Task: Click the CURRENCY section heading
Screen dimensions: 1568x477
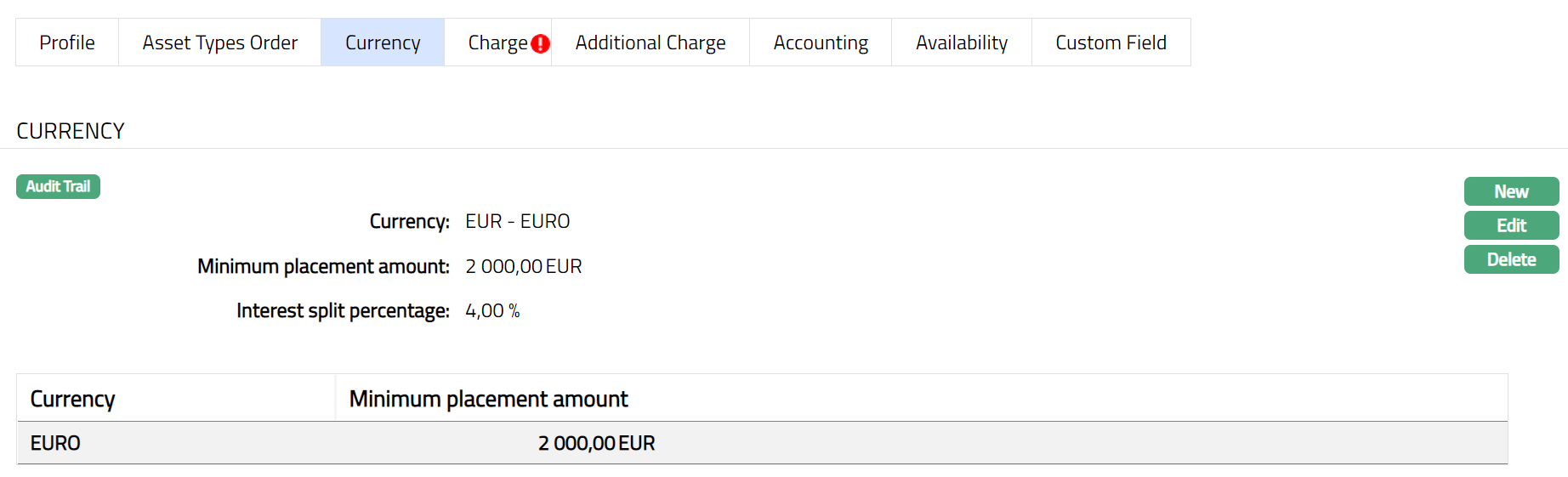Action: 71,131
